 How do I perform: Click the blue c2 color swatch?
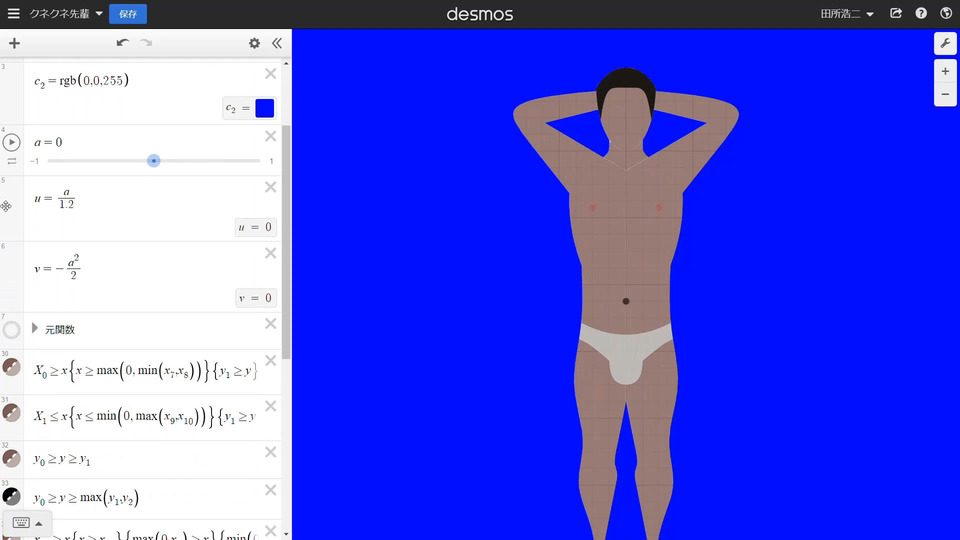click(264, 108)
